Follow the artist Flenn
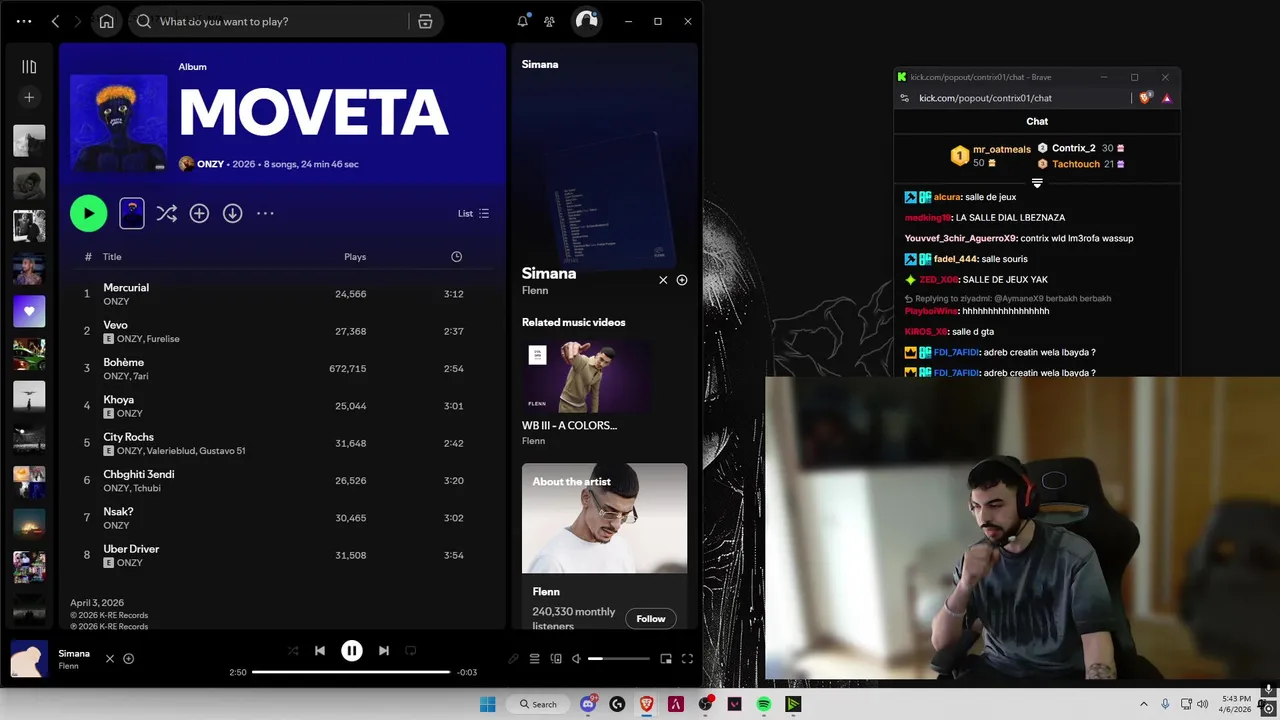Viewport: 1280px width, 720px height. (x=650, y=619)
